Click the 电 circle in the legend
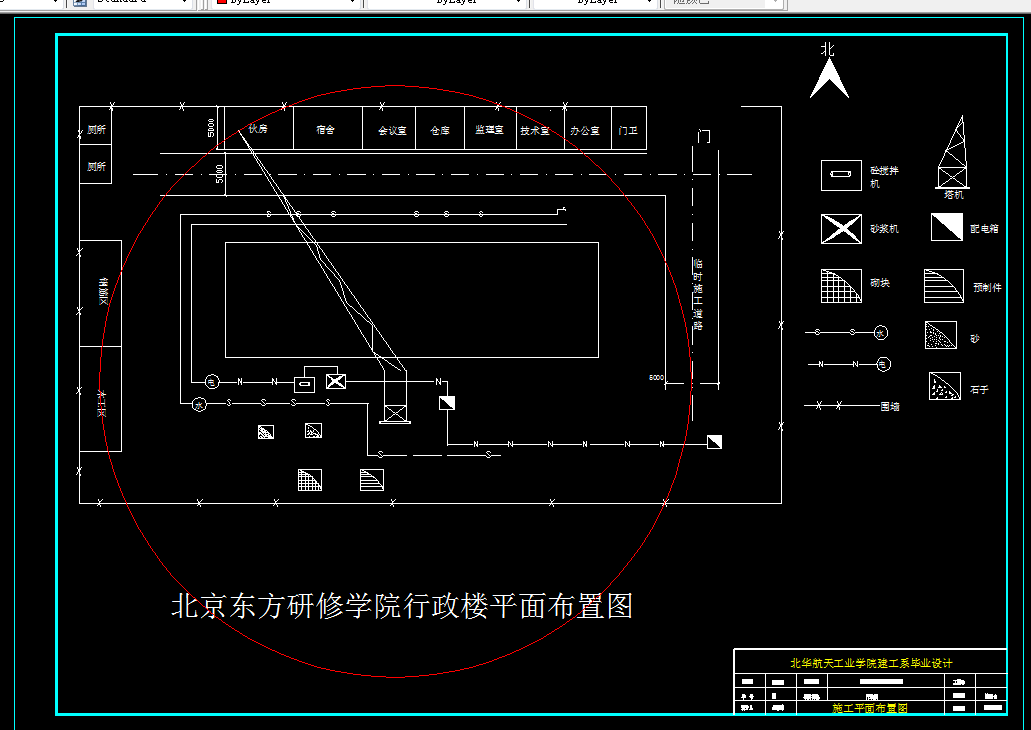Image resolution: width=1031 pixels, height=730 pixels. tap(884, 364)
